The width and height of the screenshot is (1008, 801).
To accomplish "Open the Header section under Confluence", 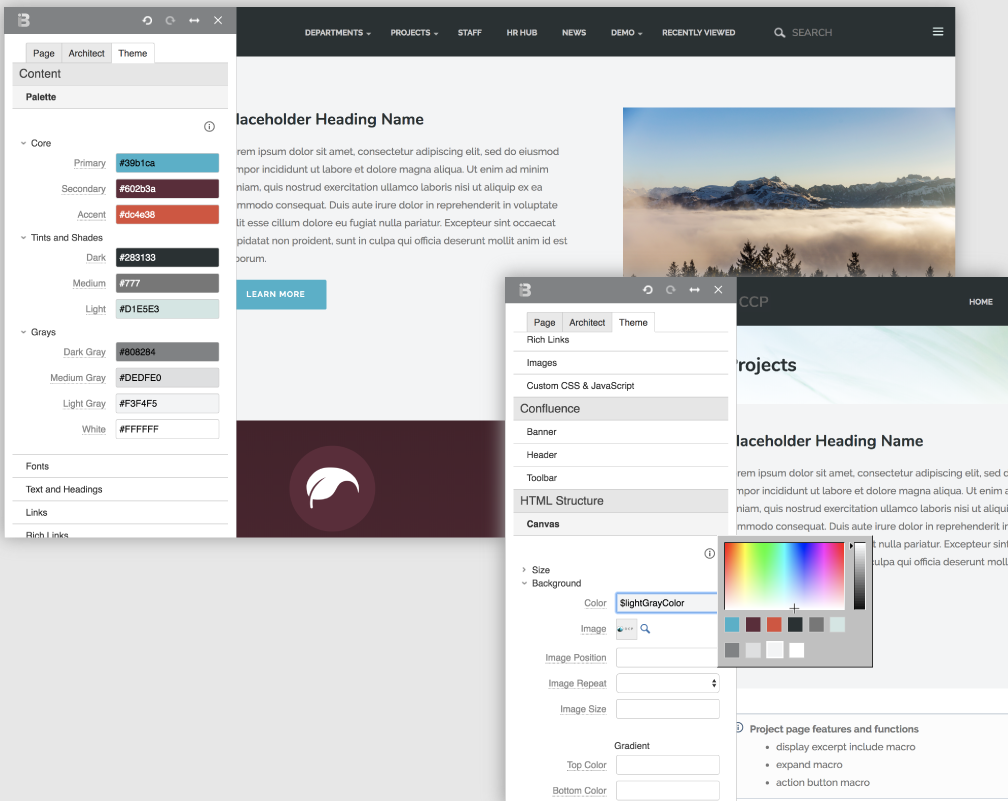I will (621, 455).
